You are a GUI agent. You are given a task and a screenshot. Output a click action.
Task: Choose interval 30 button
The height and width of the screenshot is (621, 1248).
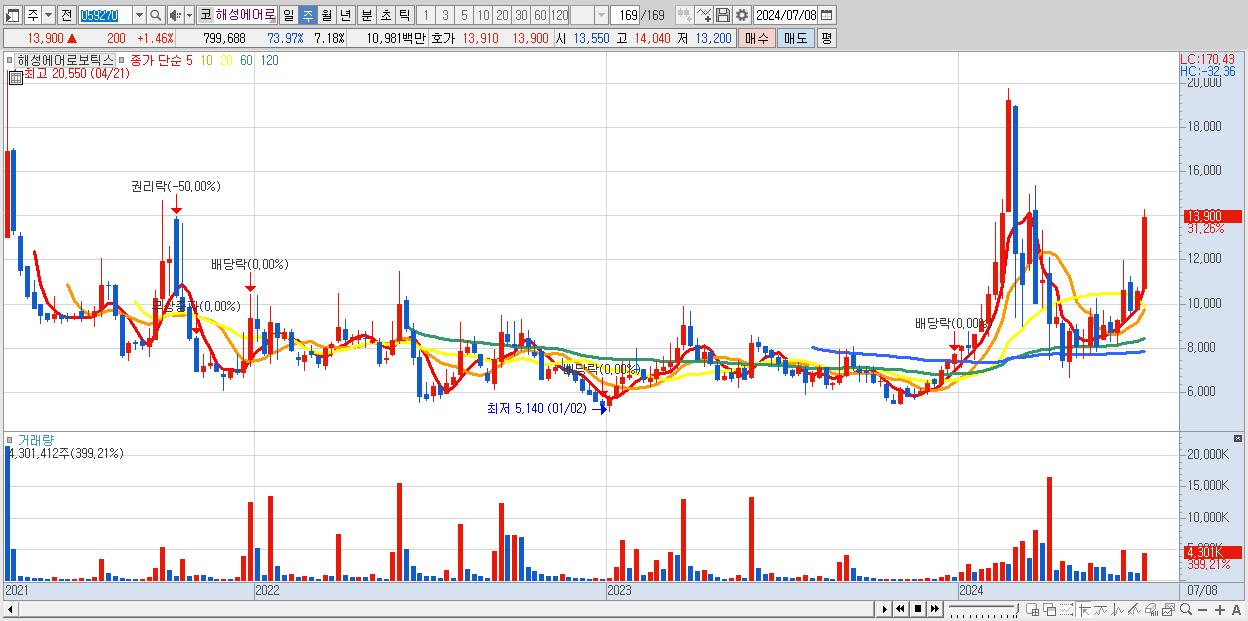(x=521, y=15)
